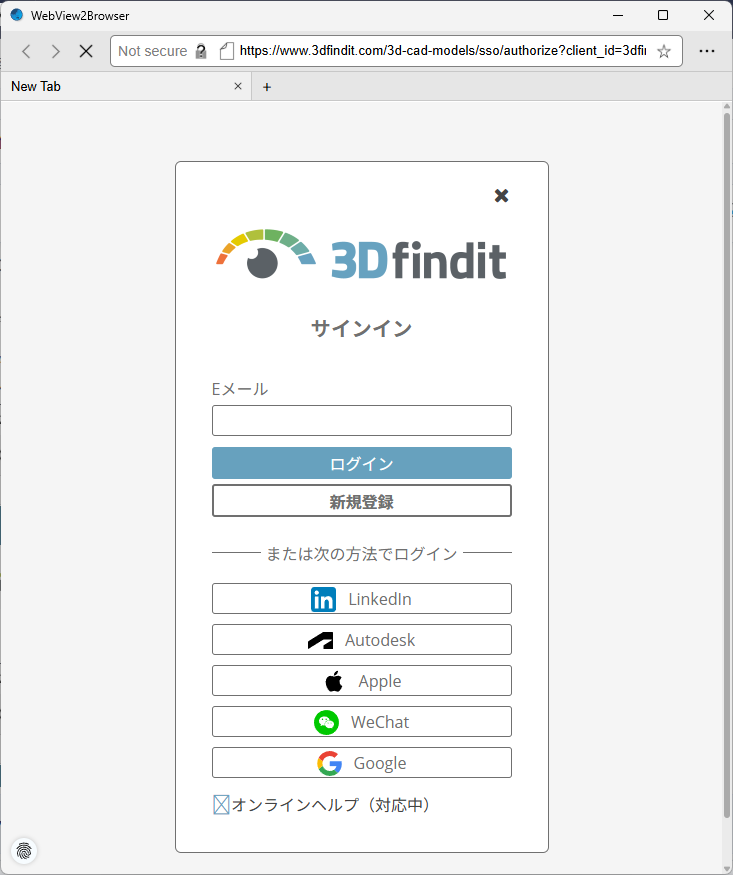Stop page loading with the X button
Image resolution: width=733 pixels, height=875 pixels.
coord(86,51)
